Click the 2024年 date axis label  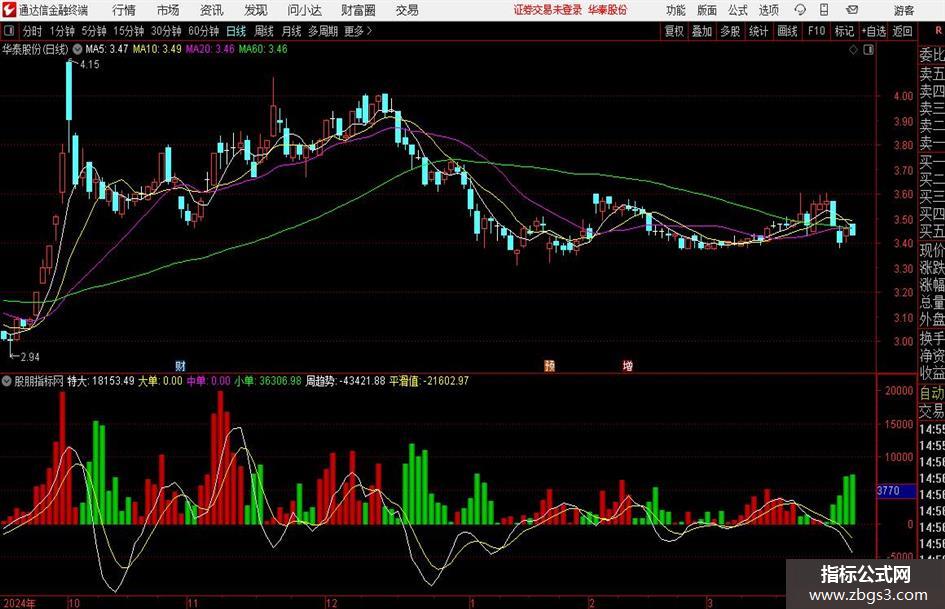coord(19,603)
